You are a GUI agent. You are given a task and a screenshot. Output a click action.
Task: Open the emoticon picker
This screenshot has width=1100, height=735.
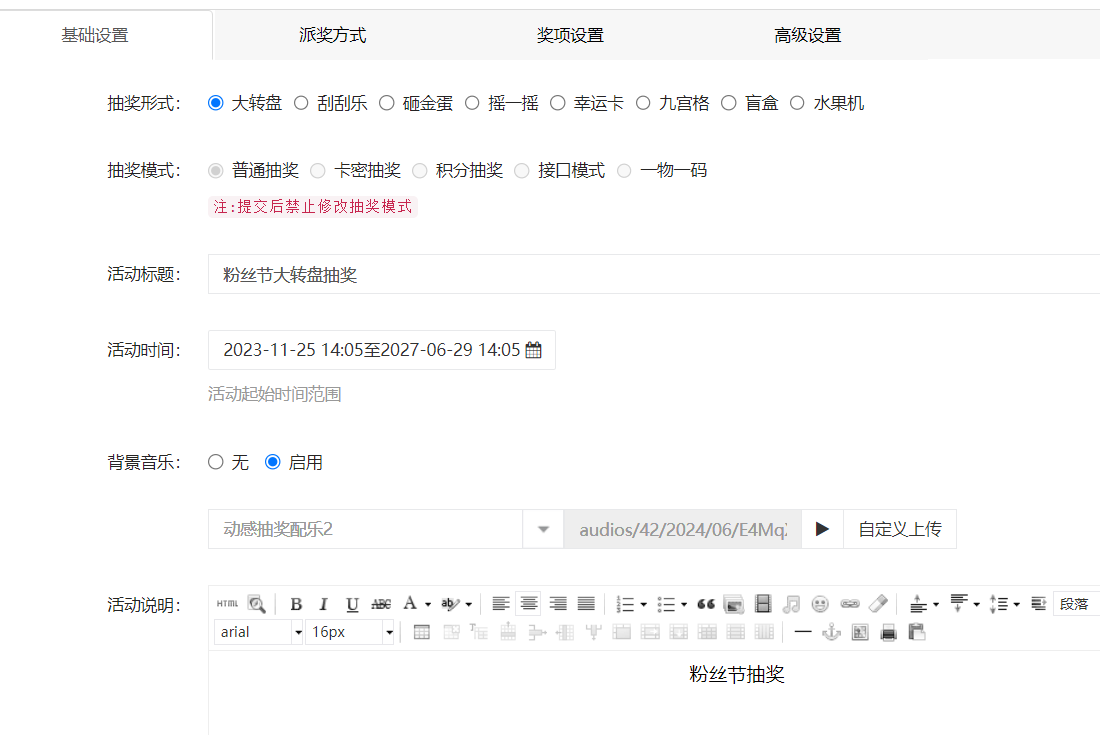(820, 604)
